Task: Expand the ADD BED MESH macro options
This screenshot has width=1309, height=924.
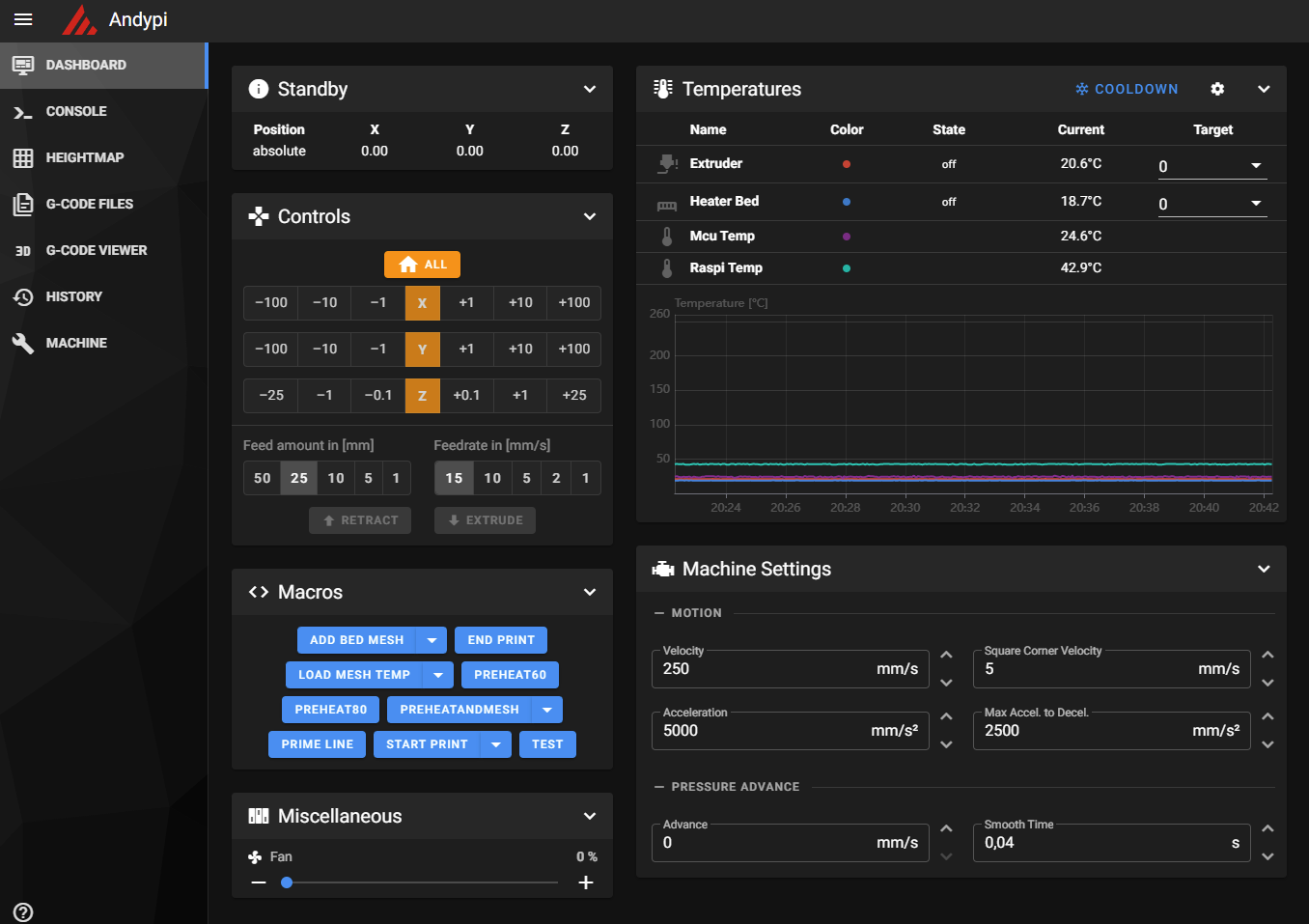Action: 432,640
